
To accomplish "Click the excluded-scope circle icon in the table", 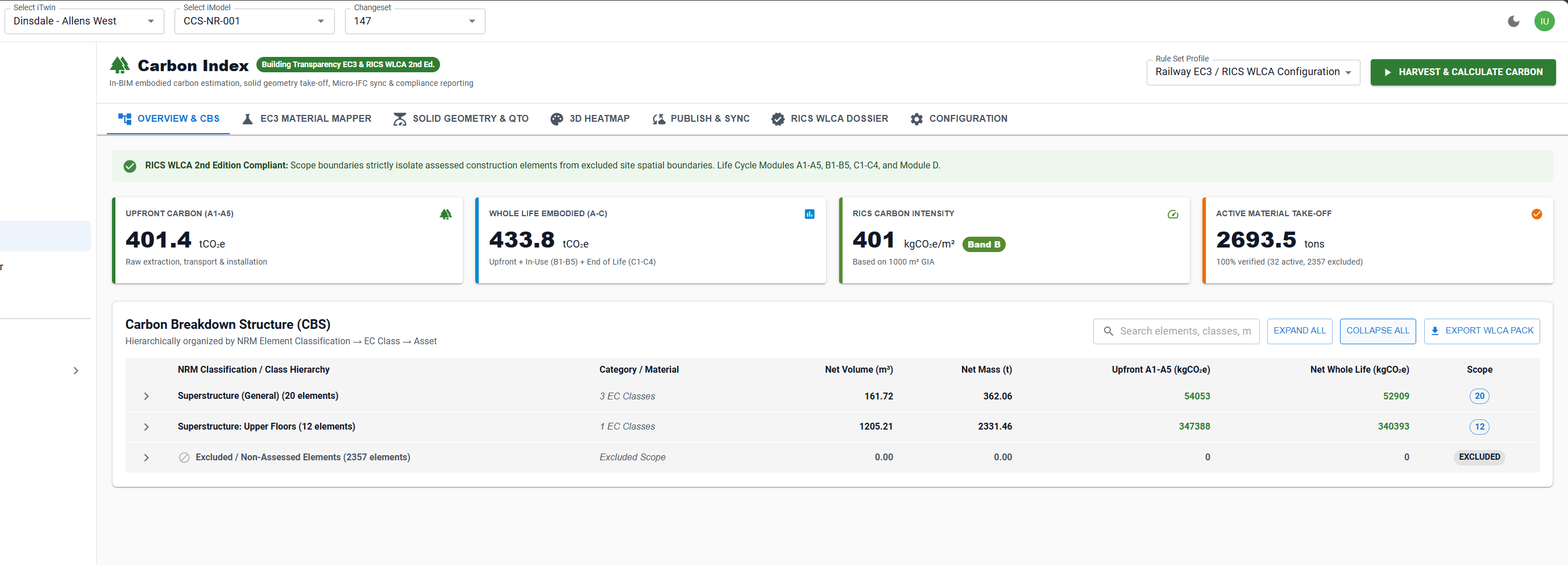I will (x=184, y=457).
